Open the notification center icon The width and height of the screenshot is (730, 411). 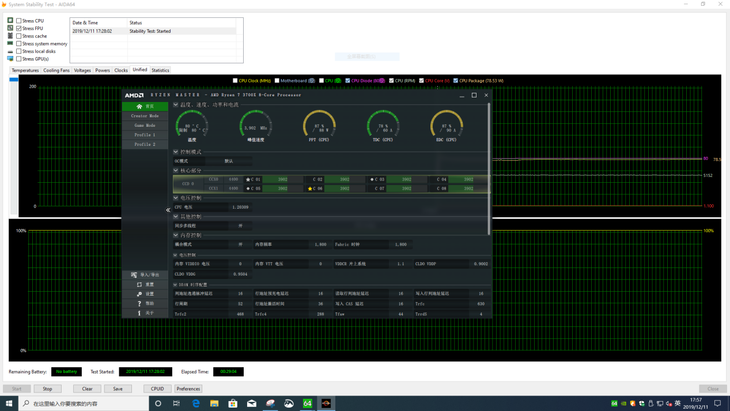[717, 403]
